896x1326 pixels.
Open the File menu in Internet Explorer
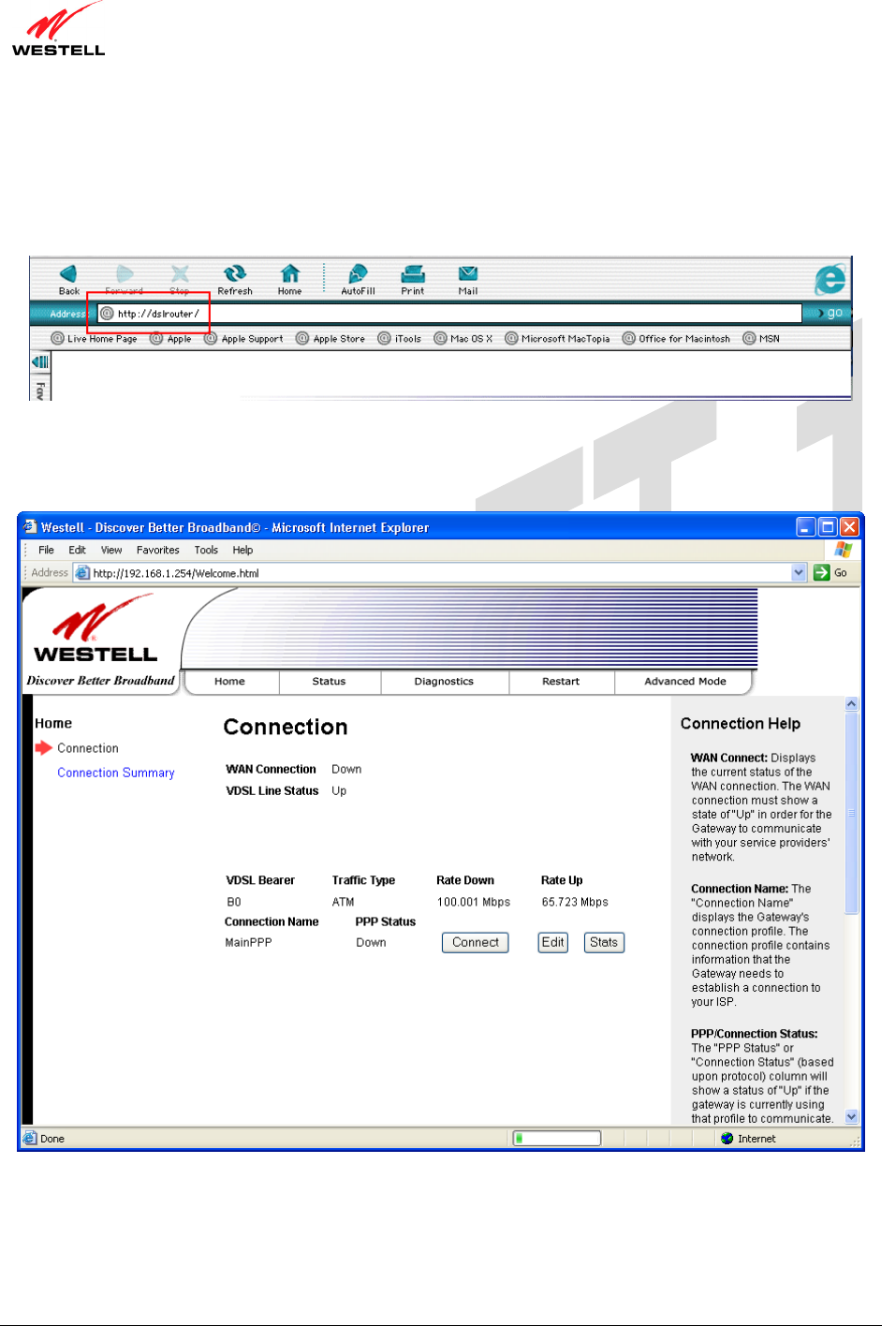(46, 551)
